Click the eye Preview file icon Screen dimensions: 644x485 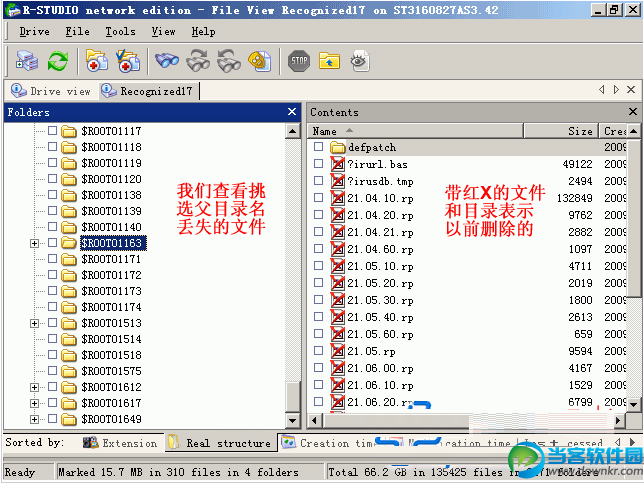[360, 61]
